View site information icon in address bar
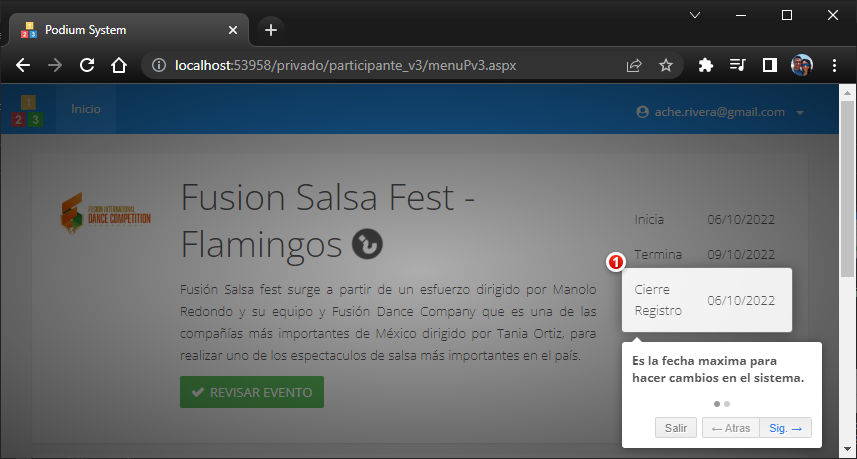Viewport: 857px width, 459px height. (159, 66)
